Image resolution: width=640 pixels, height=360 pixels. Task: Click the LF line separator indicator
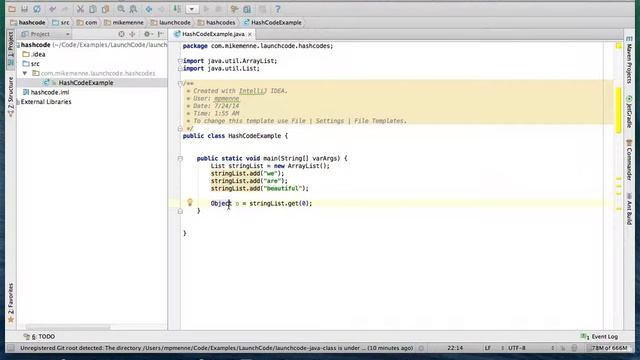click(488, 348)
